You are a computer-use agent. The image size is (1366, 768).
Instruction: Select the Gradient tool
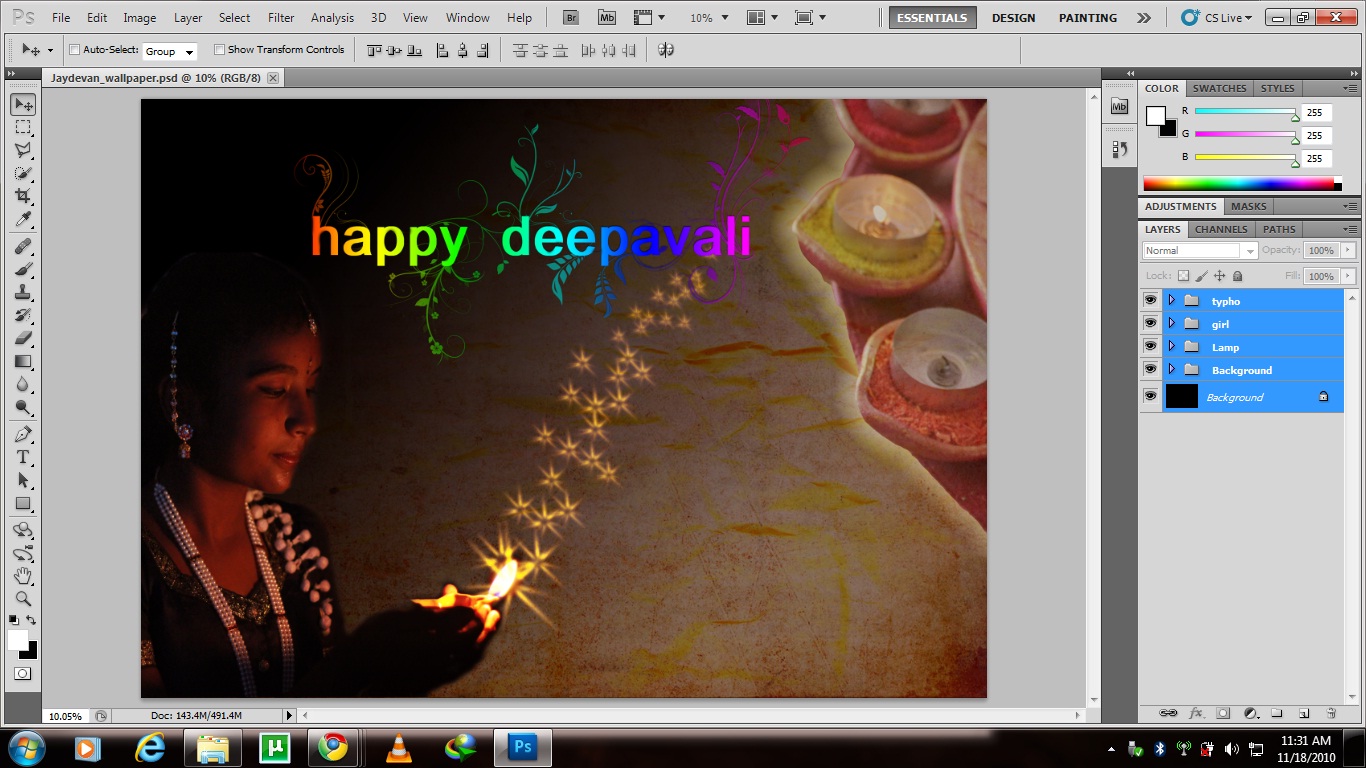[x=23, y=362]
